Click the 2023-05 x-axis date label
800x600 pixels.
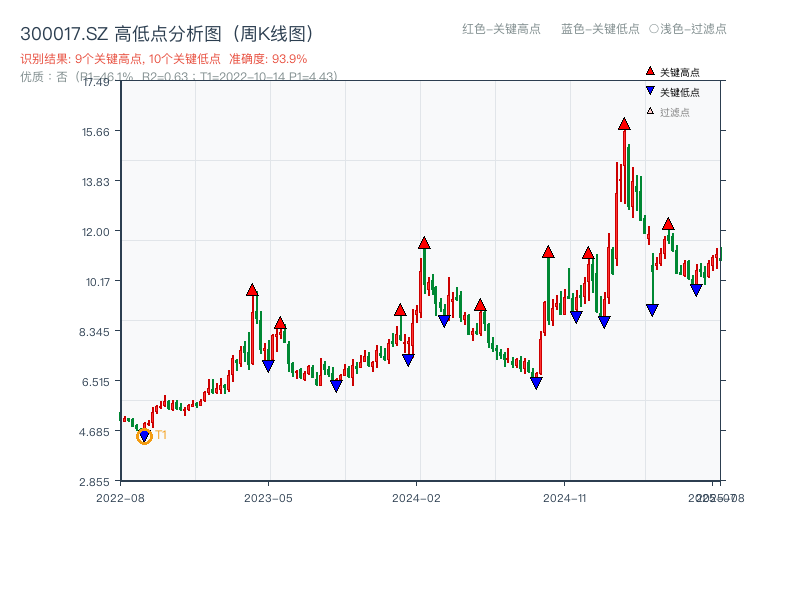[268, 498]
